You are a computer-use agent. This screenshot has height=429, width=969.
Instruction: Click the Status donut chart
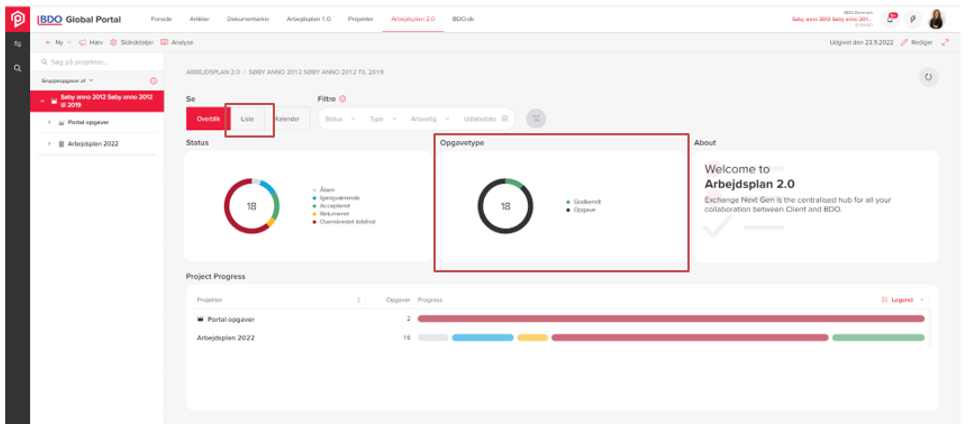(x=252, y=206)
